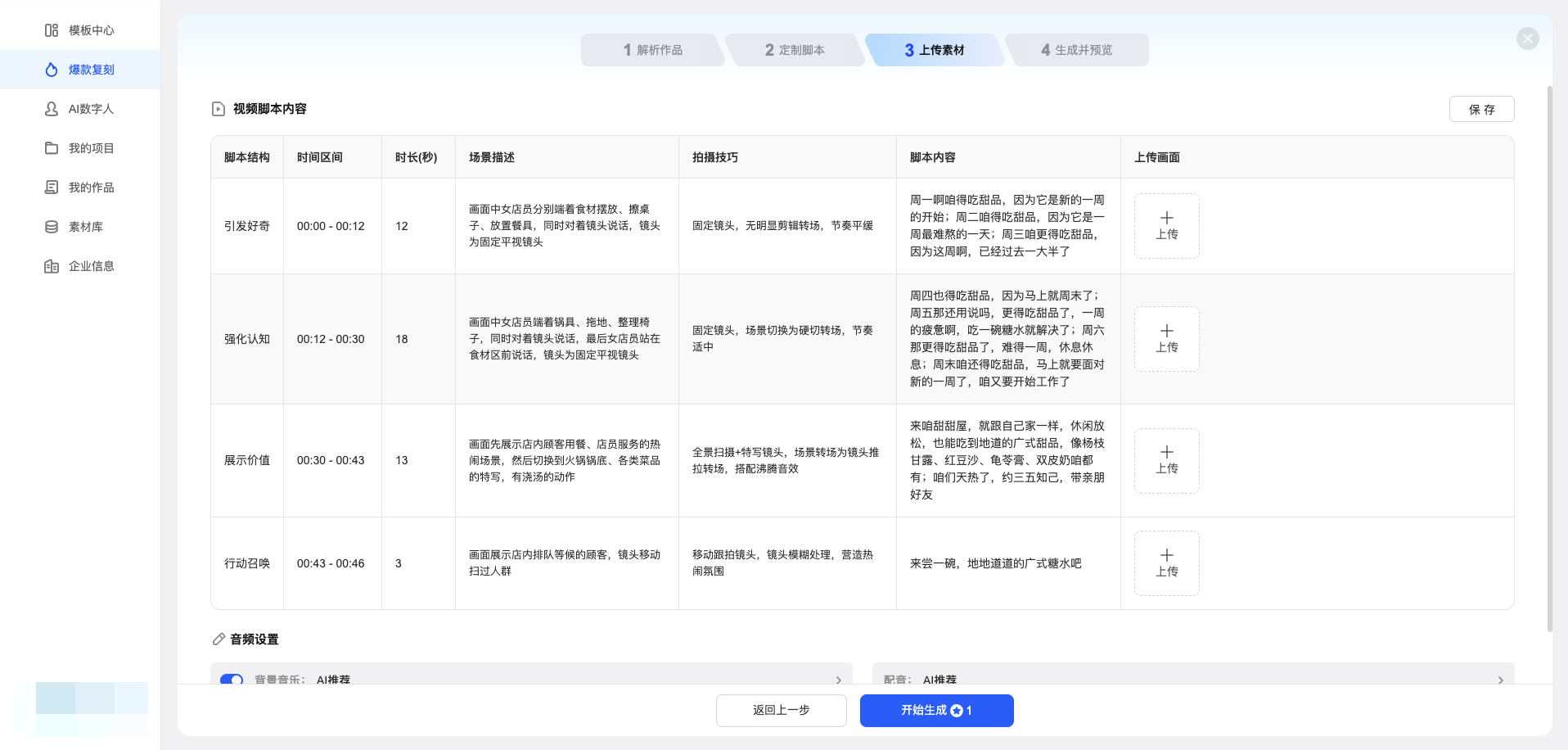Image resolution: width=1568 pixels, height=750 pixels.
Task: Switch to step 1 解析作品
Action: pos(652,50)
